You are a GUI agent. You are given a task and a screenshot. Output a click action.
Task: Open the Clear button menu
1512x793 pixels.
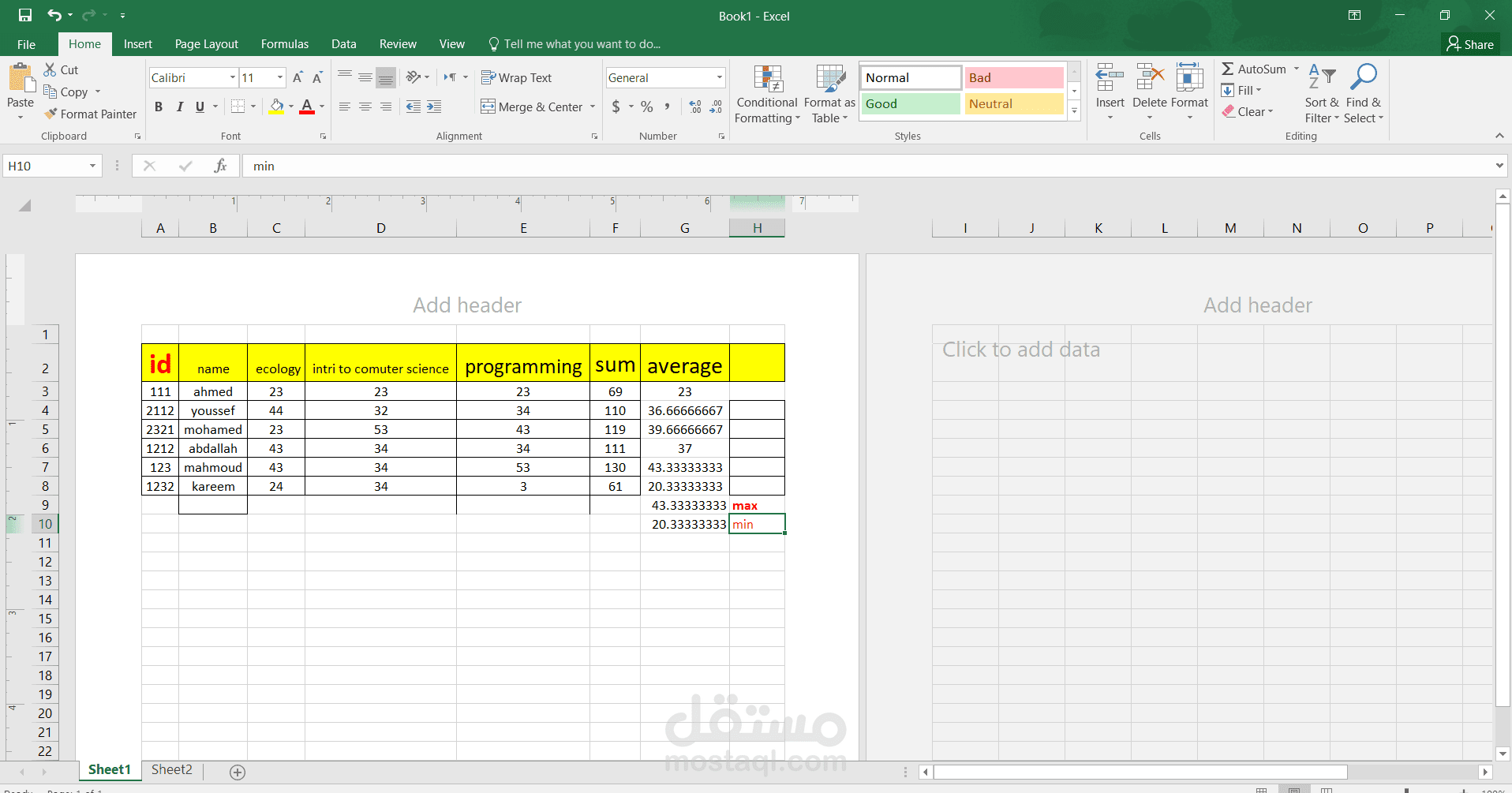1248,112
